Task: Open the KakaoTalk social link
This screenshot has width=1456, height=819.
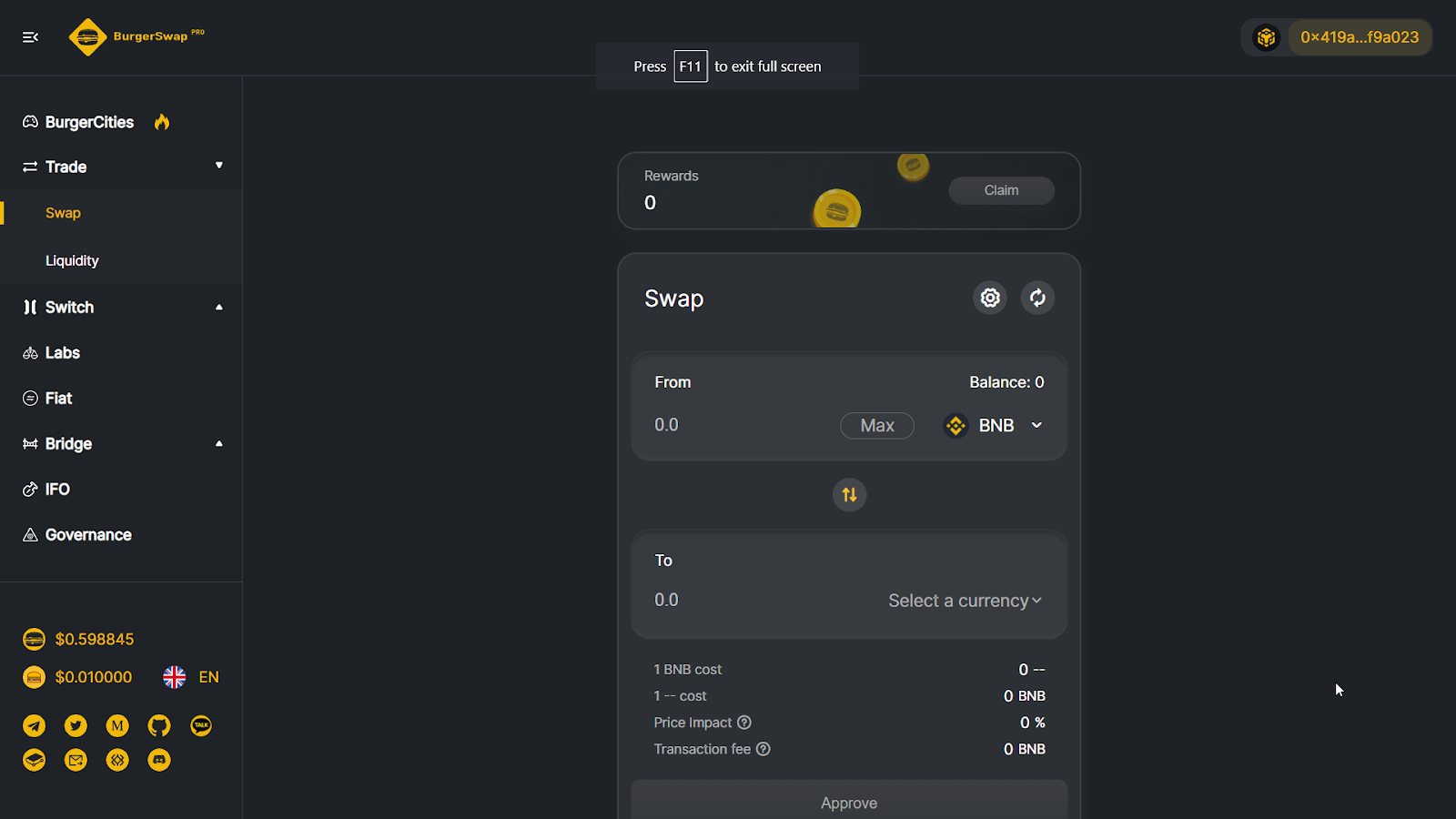Action: tap(201, 725)
